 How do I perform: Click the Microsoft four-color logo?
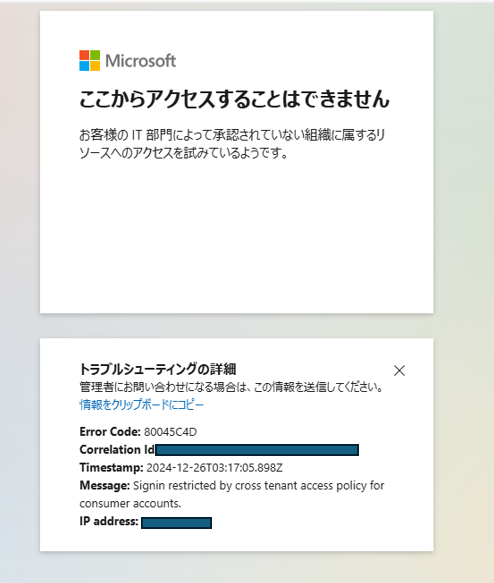click(90, 61)
